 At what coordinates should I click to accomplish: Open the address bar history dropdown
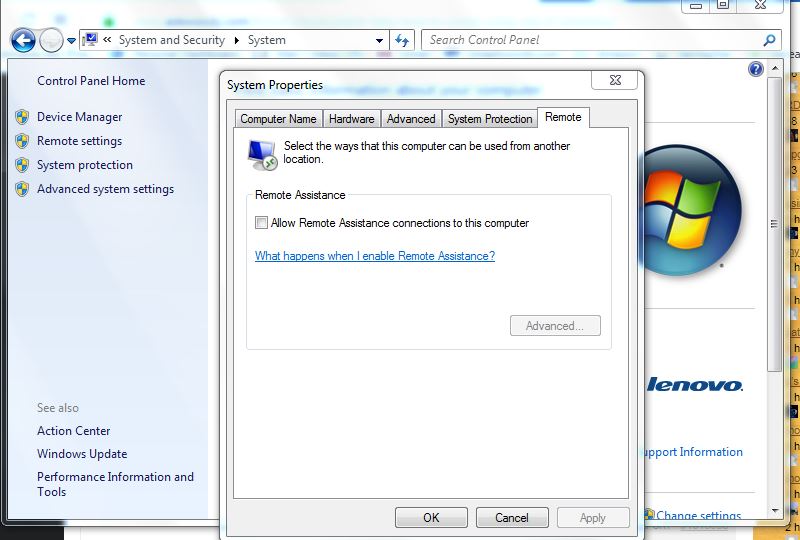pos(379,41)
